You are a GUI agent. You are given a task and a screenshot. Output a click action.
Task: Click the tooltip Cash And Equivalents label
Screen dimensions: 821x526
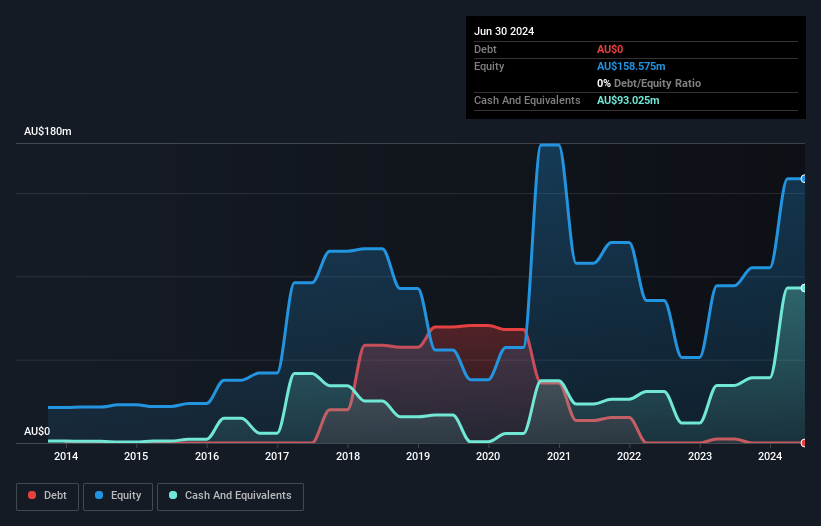tap(527, 100)
